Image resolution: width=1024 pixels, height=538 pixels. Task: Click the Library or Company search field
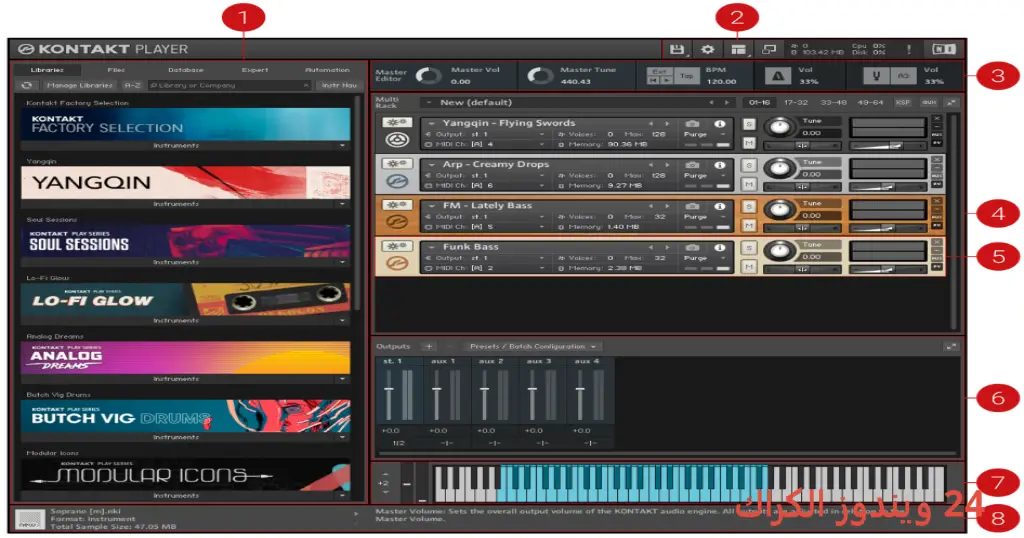point(229,86)
